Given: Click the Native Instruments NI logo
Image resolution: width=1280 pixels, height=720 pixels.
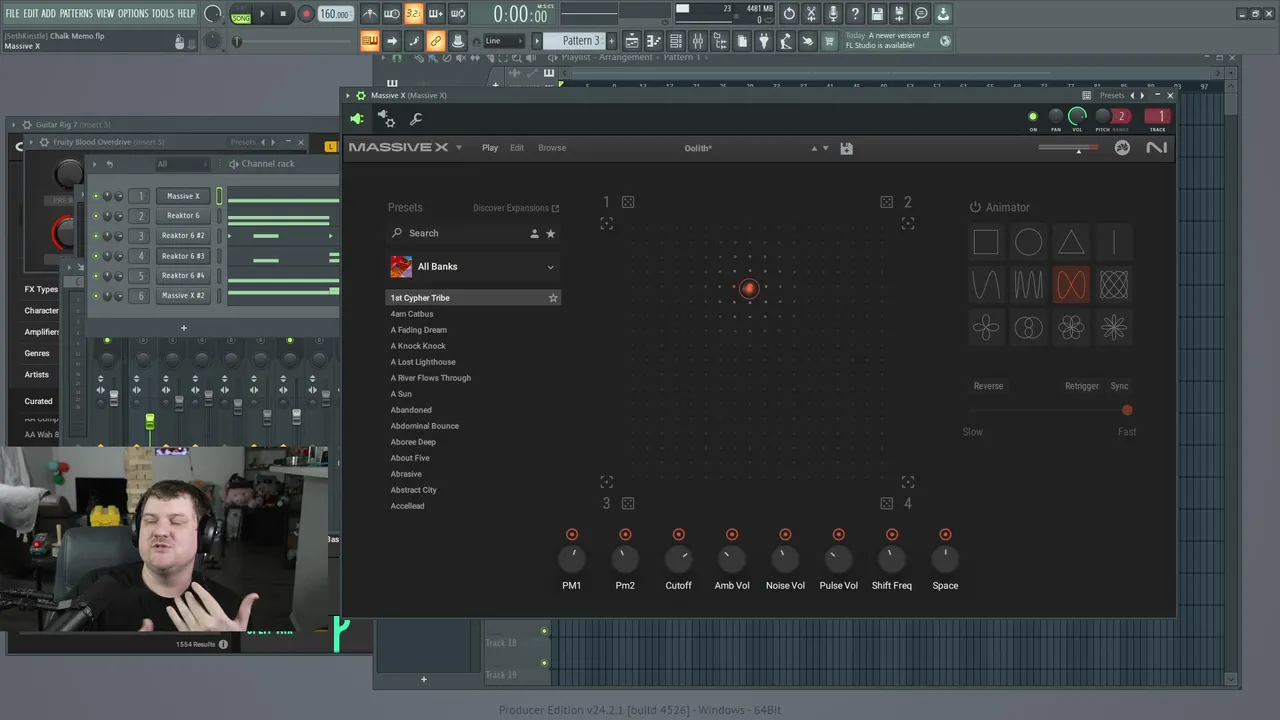Looking at the screenshot, I should [x=1156, y=148].
